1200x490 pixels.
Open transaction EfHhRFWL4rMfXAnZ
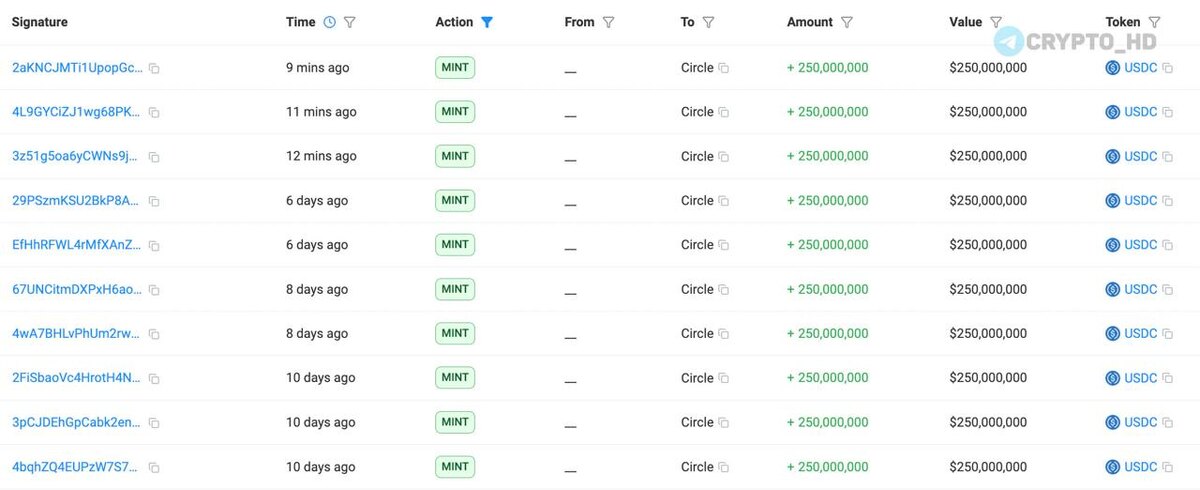76,245
